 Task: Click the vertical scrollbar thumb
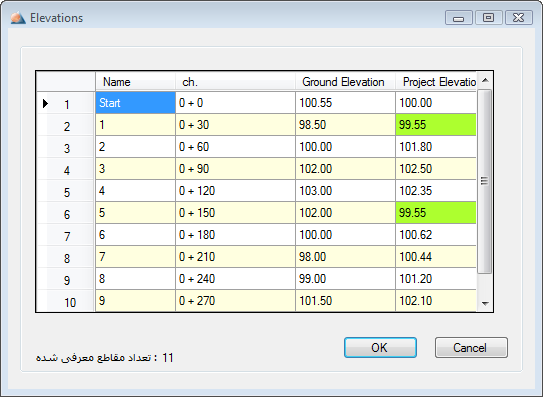(x=484, y=181)
